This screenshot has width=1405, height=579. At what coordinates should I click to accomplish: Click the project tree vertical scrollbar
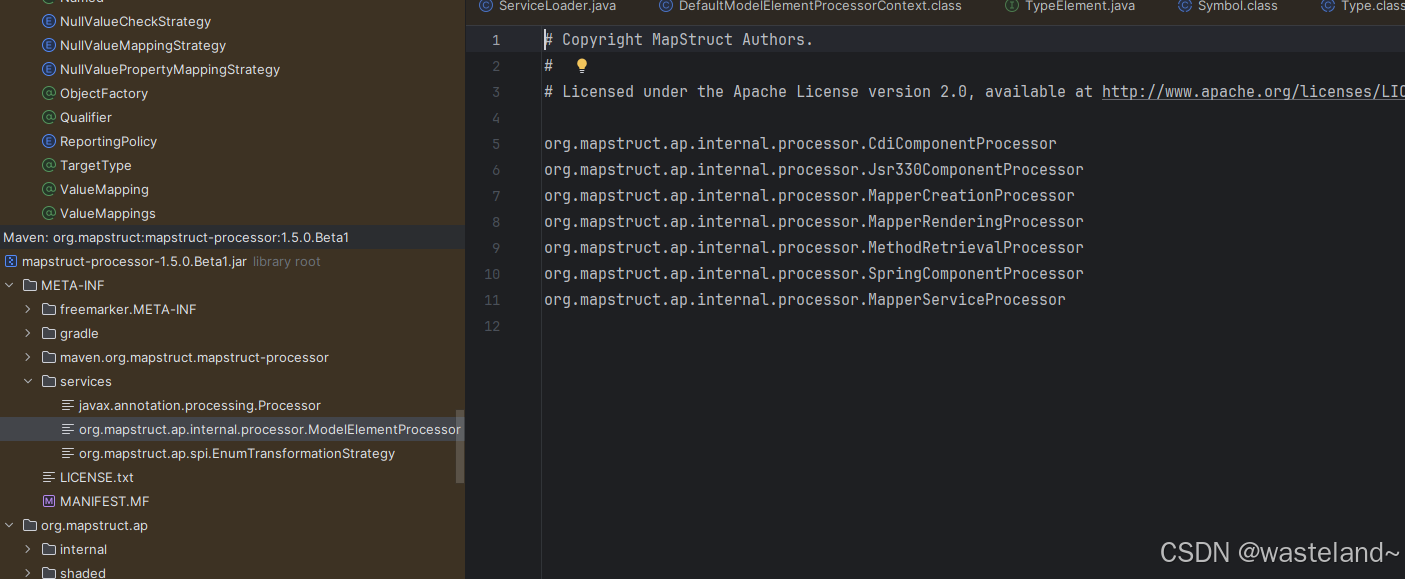pyautogui.click(x=460, y=446)
